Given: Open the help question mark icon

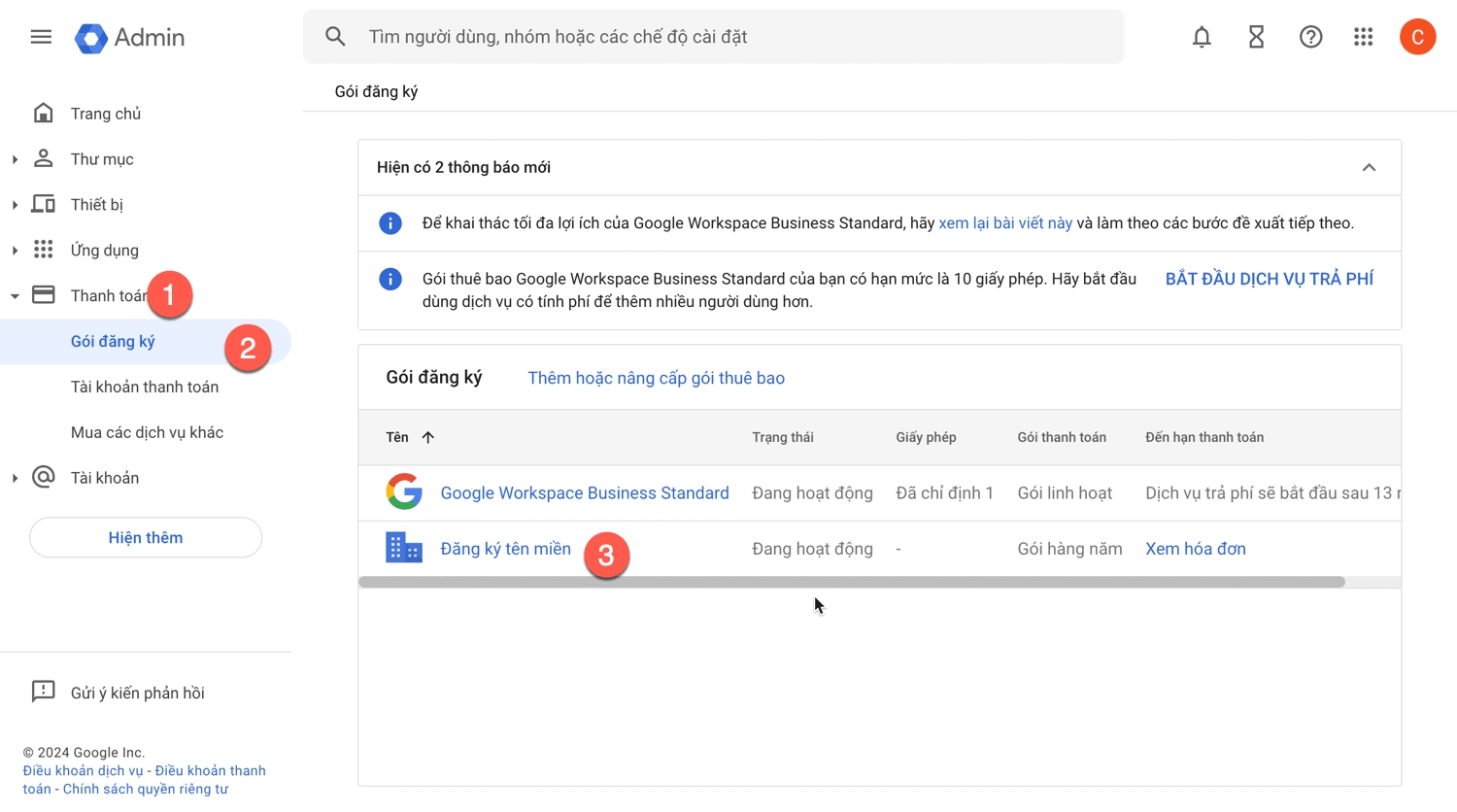Looking at the screenshot, I should click(x=1310, y=37).
